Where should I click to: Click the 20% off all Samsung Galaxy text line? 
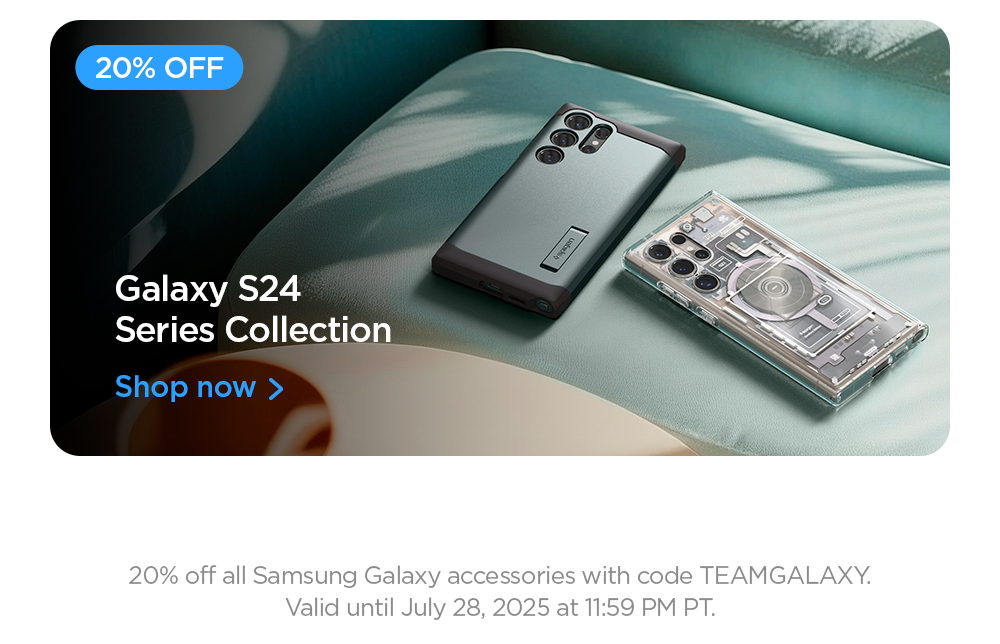[499, 575]
